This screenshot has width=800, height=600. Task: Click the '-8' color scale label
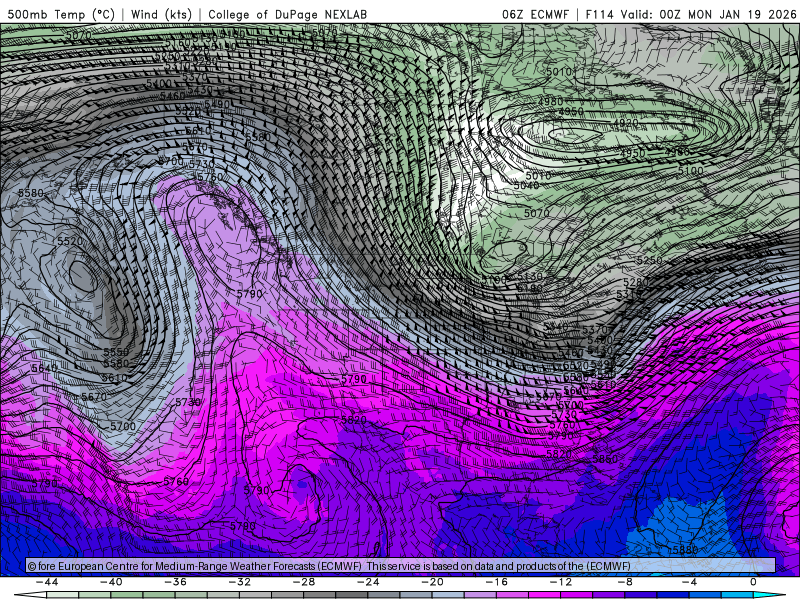click(x=625, y=582)
